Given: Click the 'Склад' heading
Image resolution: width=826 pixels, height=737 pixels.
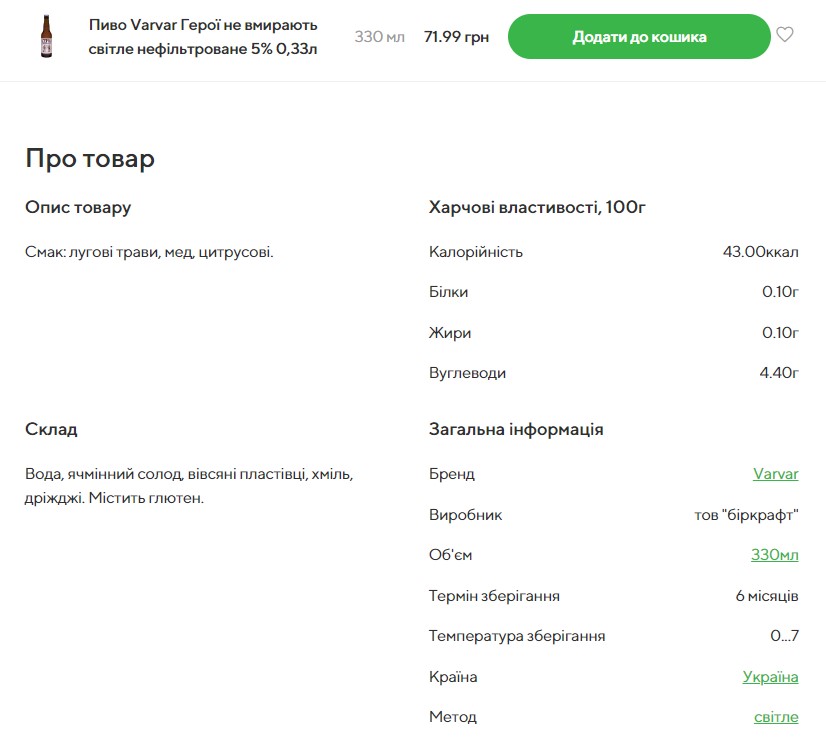Looking at the screenshot, I should coord(51,429).
